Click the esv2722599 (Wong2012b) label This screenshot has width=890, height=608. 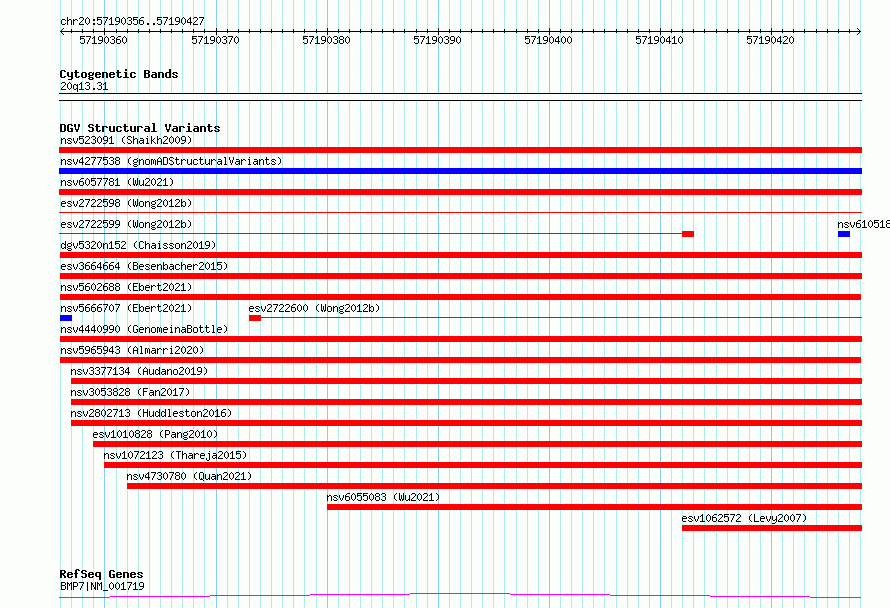tap(126, 224)
